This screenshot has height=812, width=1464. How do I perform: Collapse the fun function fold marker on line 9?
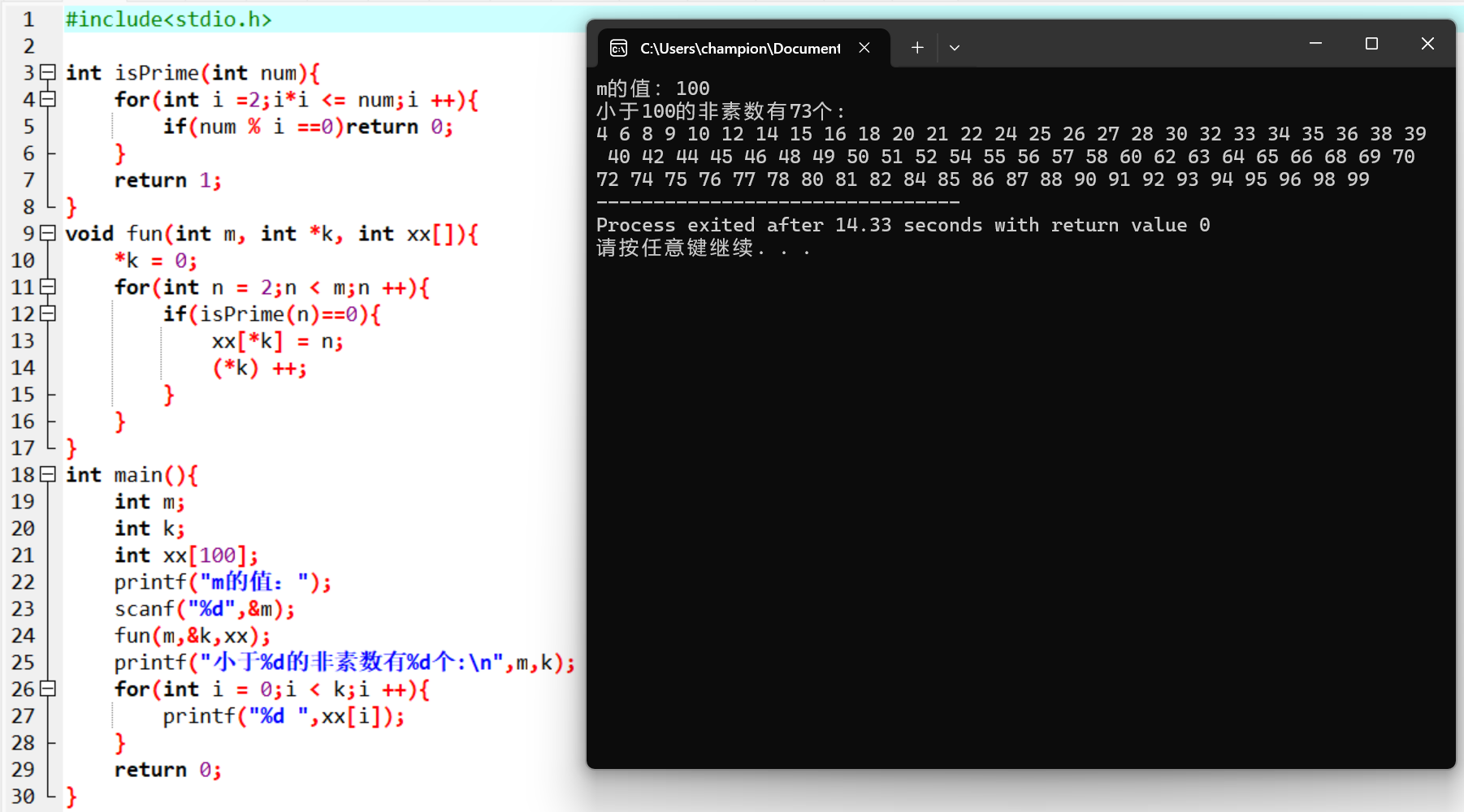pos(48,233)
